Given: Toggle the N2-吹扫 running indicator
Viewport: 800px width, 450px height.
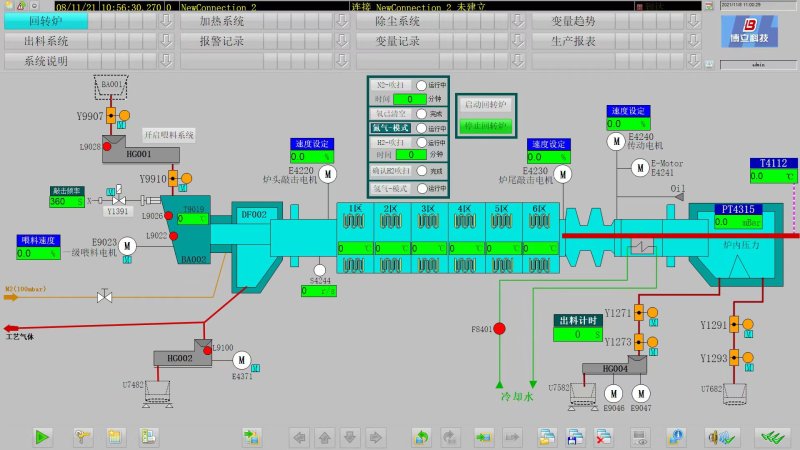Looking at the screenshot, I should [x=421, y=86].
